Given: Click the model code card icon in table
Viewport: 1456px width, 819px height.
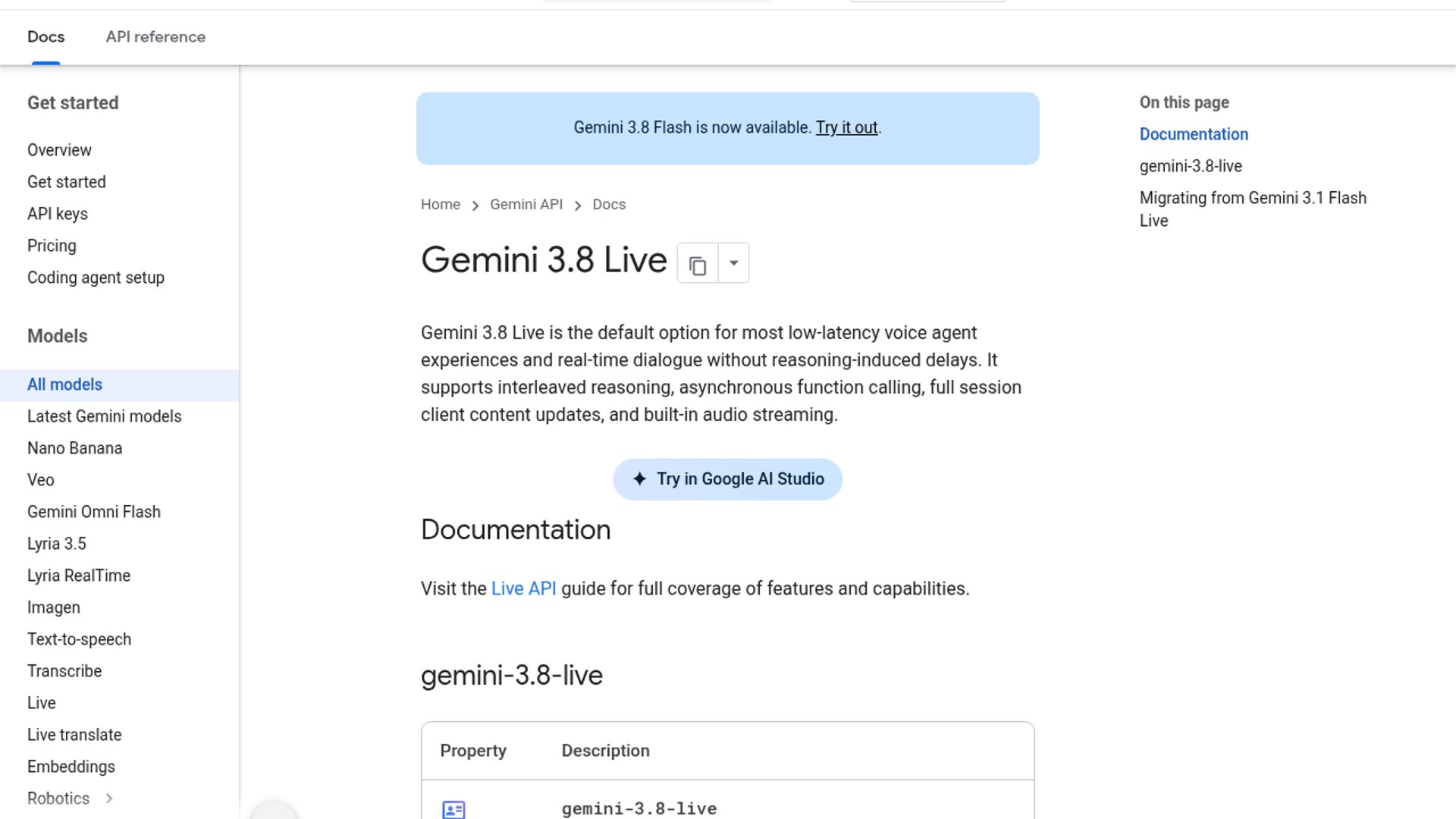Looking at the screenshot, I should (453, 809).
